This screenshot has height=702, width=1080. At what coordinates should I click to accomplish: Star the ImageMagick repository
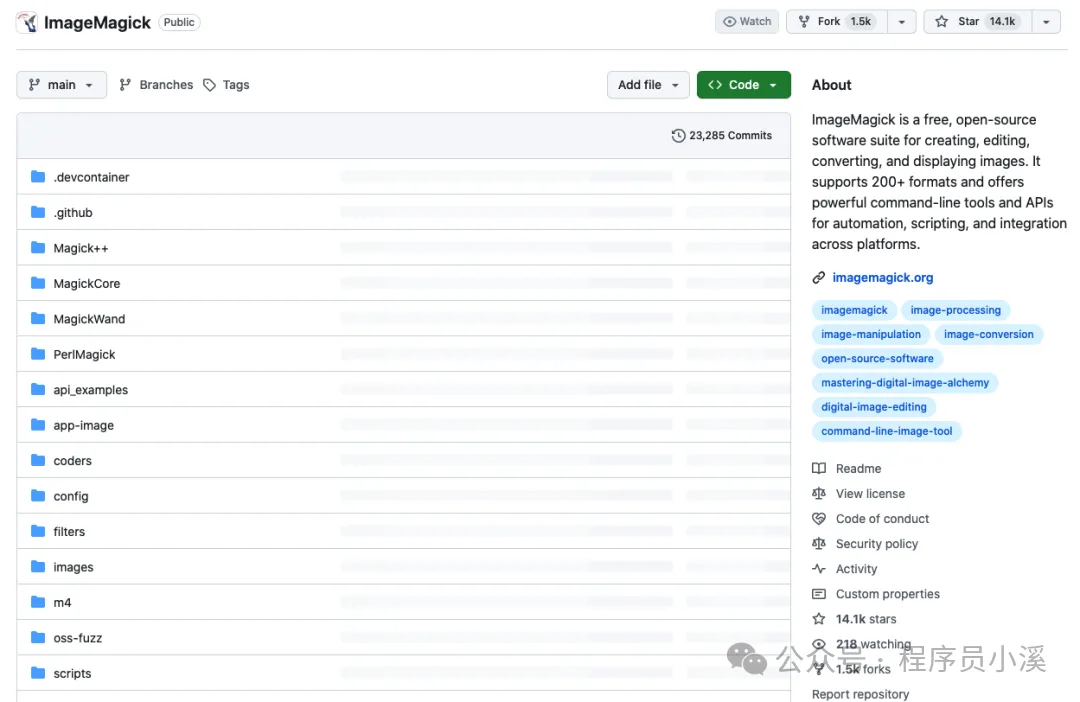[x=977, y=21]
